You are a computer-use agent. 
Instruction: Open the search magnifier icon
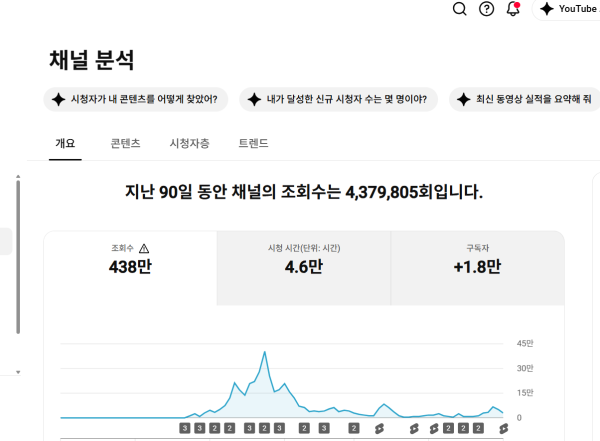(x=460, y=8)
